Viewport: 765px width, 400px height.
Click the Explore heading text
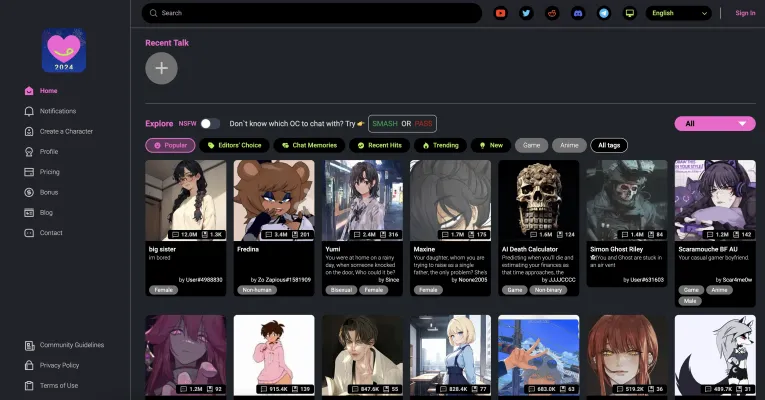click(159, 124)
